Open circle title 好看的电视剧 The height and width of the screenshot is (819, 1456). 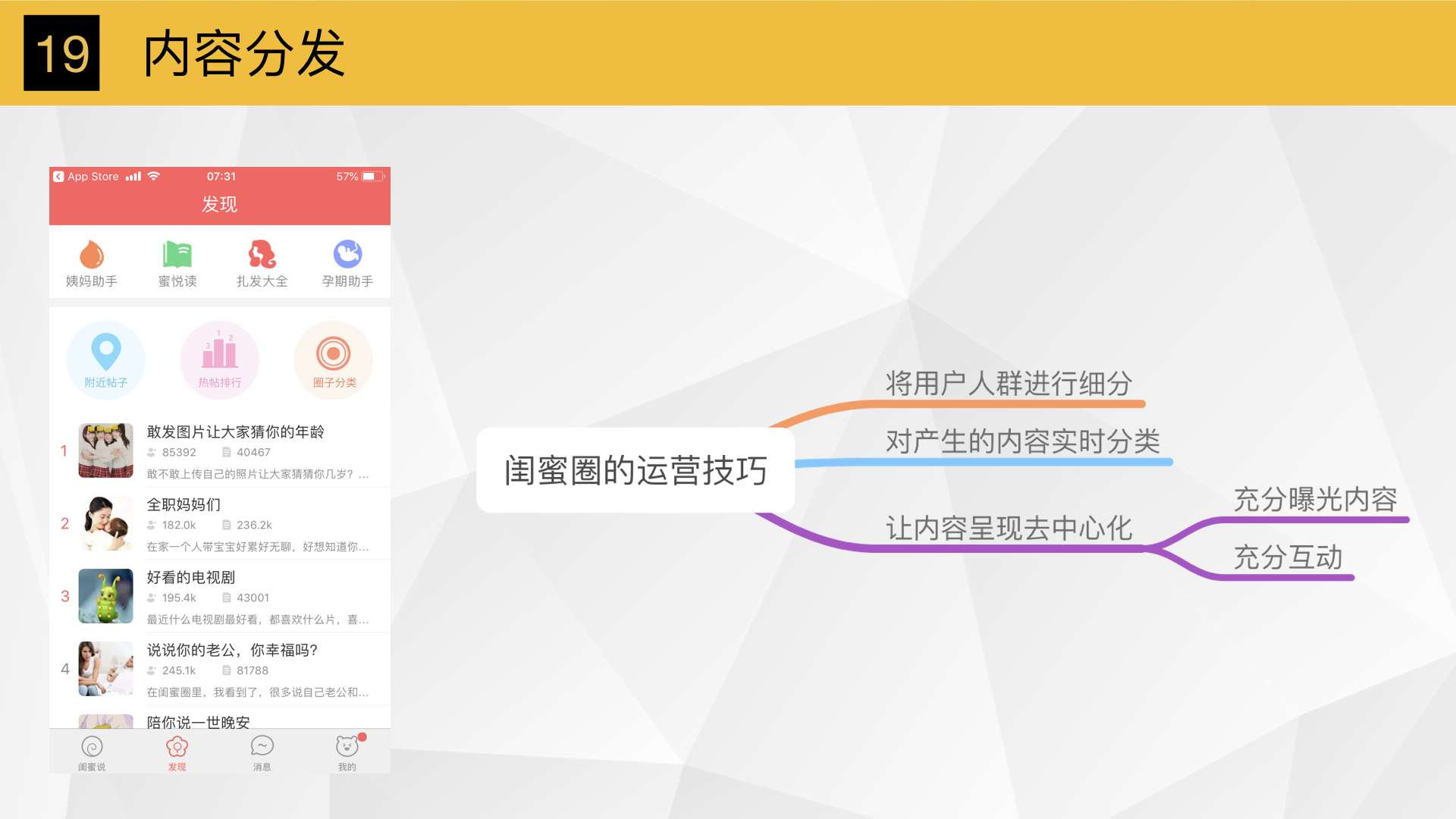pos(191,577)
